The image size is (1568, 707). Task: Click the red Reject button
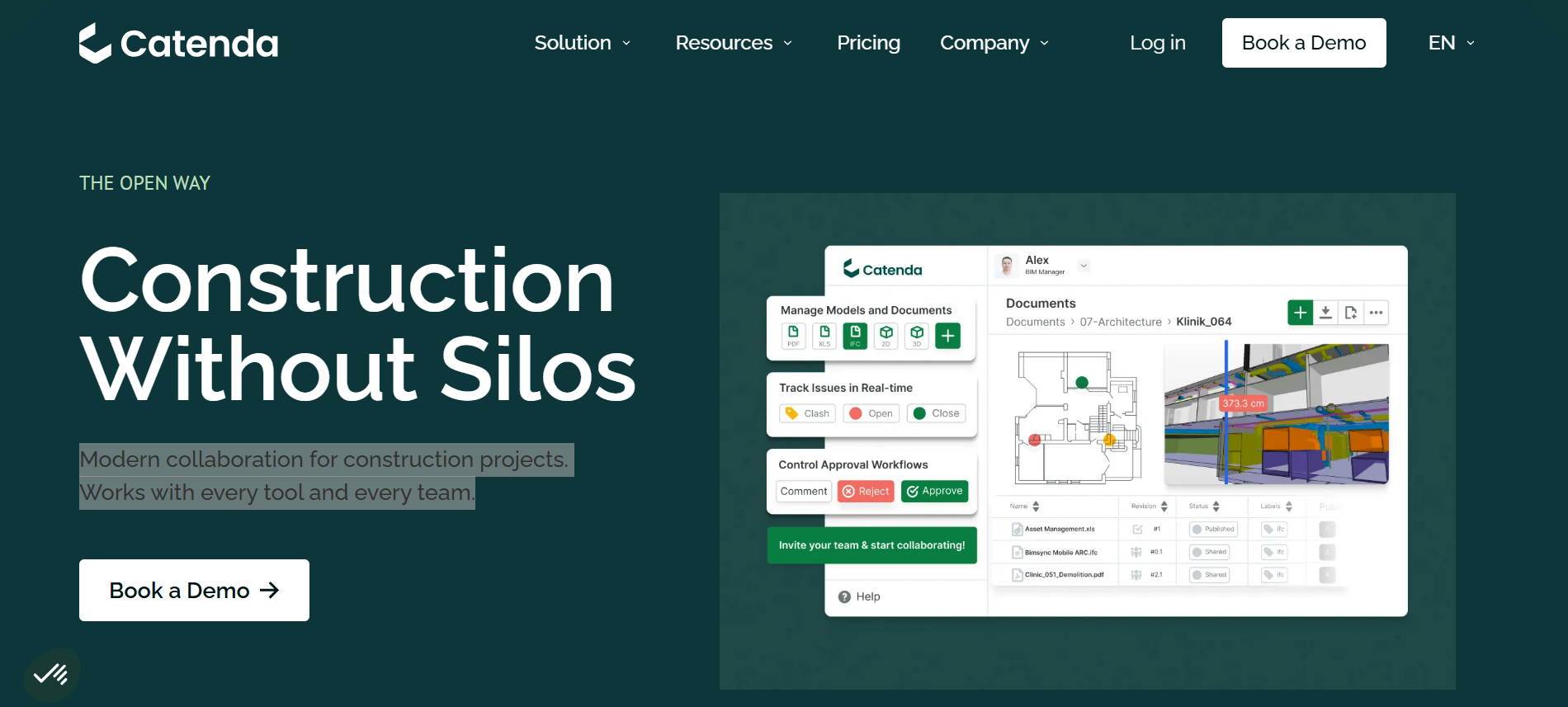(866, 492)
